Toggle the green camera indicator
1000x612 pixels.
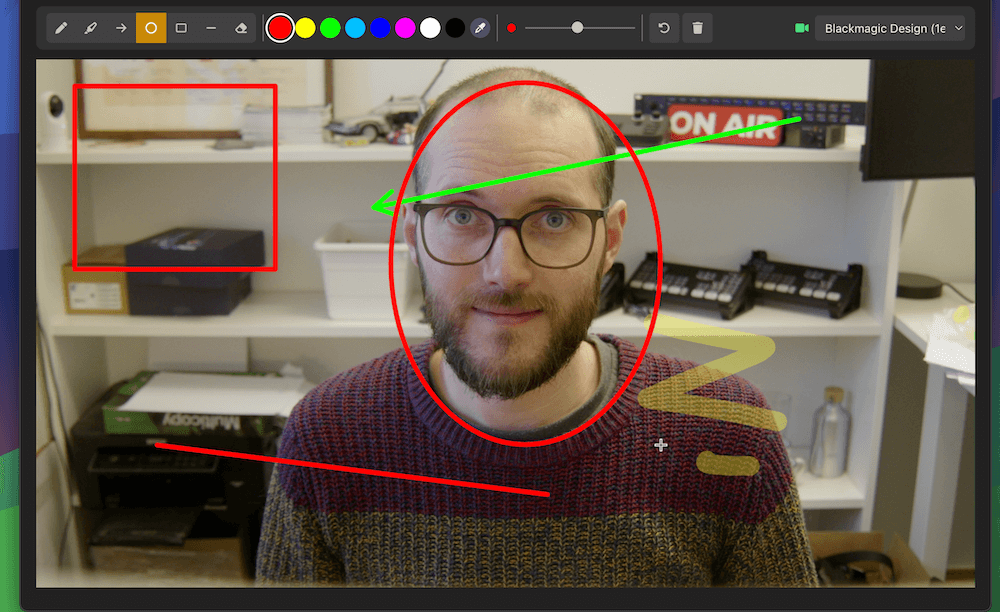point(800,28)
